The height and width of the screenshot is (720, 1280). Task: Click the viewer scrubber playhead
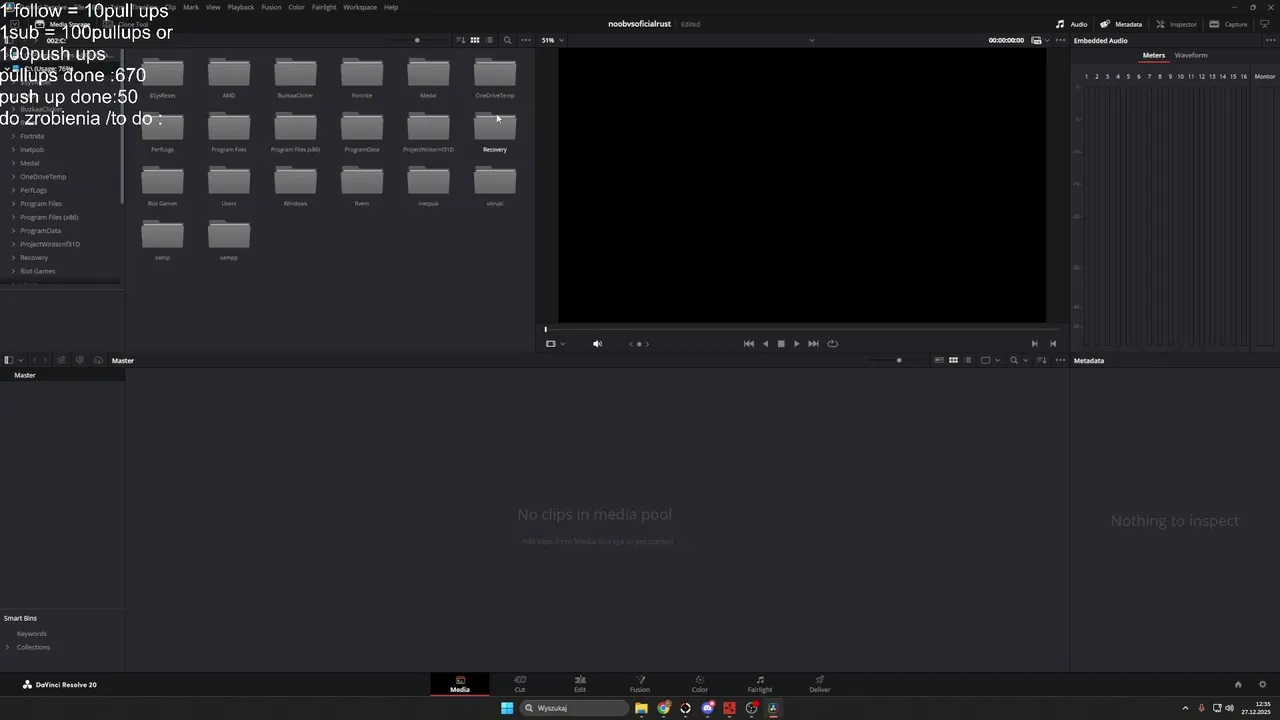[x=546, y=329]
